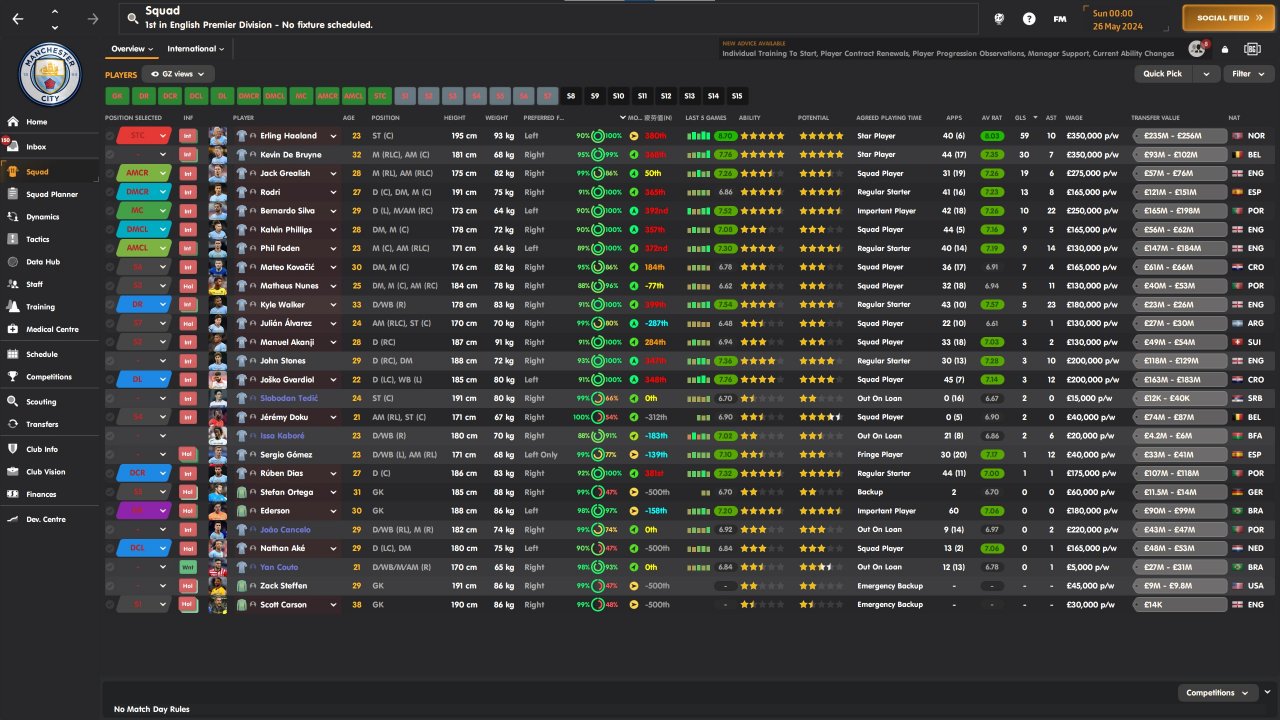The width and height of the screenshot is (1280, 720).
Task: Click the info pill for Kevin De Bruyne
Action: (187, 155)
